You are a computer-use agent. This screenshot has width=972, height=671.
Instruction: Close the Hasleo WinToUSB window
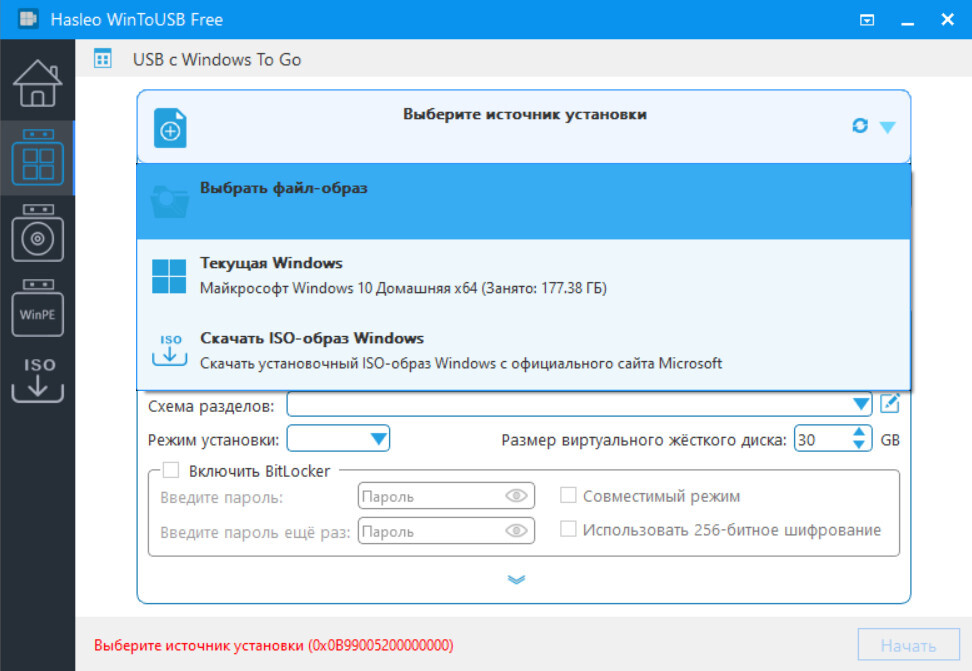coord(947,19)
